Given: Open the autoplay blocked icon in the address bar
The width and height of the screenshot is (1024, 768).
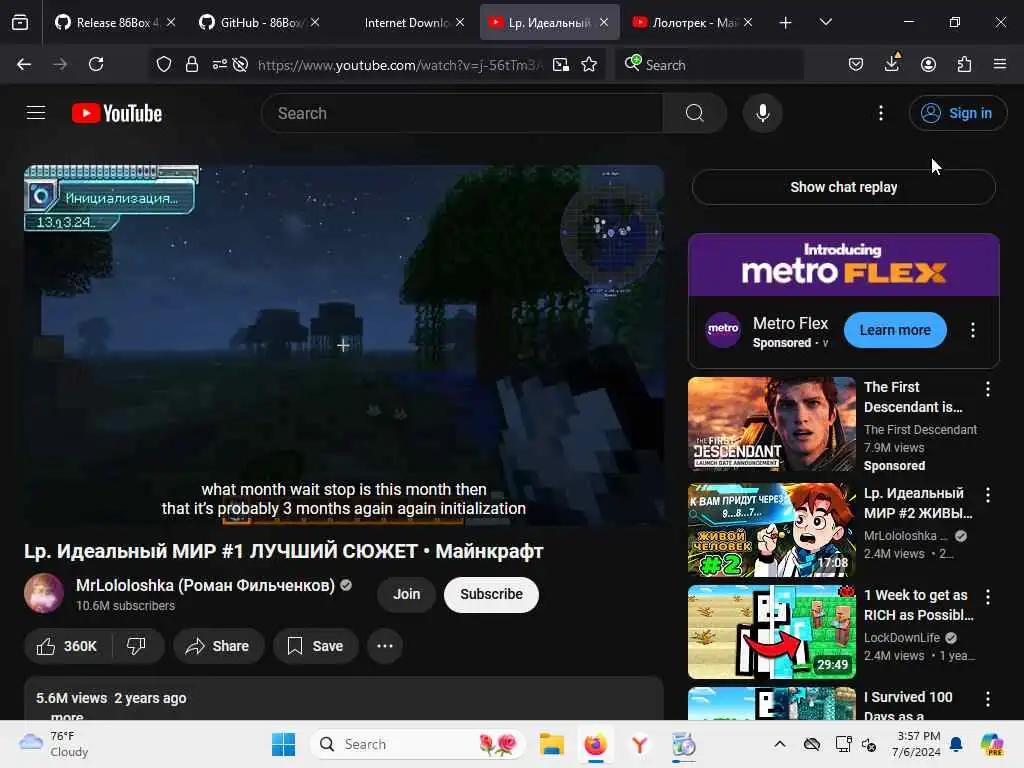Looking at the screenshot, I should click(x=240, y=65).
